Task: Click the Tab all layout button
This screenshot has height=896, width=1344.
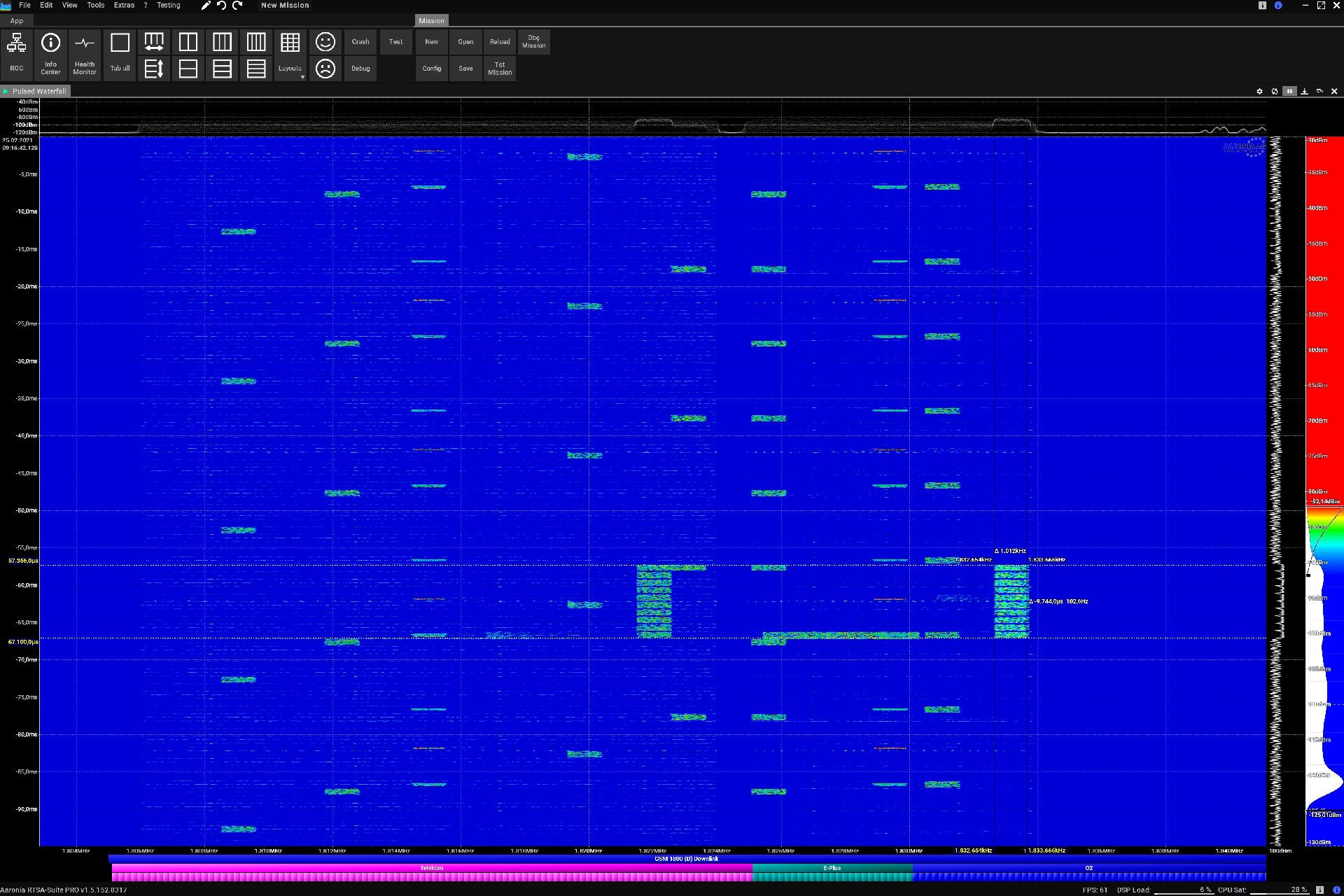Action: point(120,55)
